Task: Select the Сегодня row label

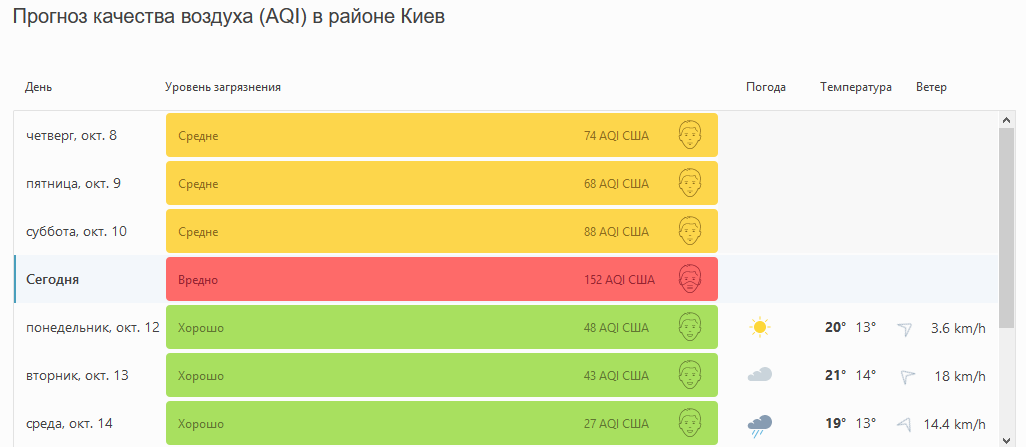Action: 54,279
